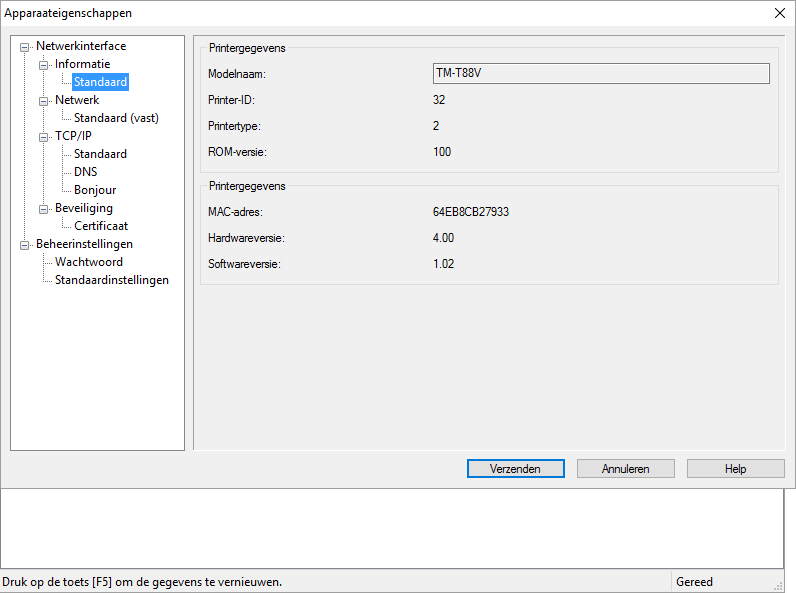This screenshot has height=593, width=796.
Task: Click the Annuleren button
Action: pyautogui.click(x=625, y=469)
